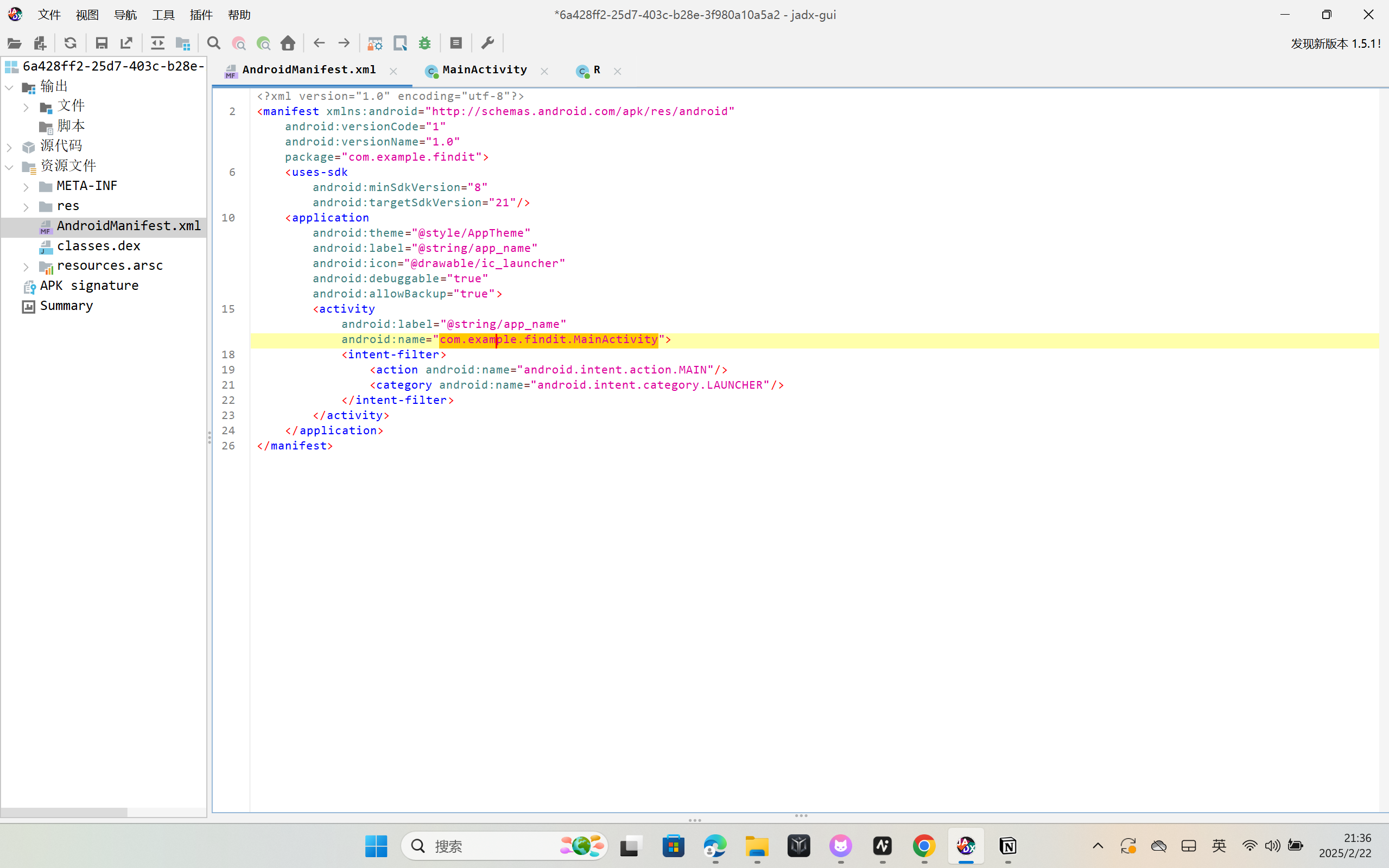The width and height of the screenshot is (1389, 868).
Task: Click the left panel horizontal scrollbar
Action: tap(63, 812)
